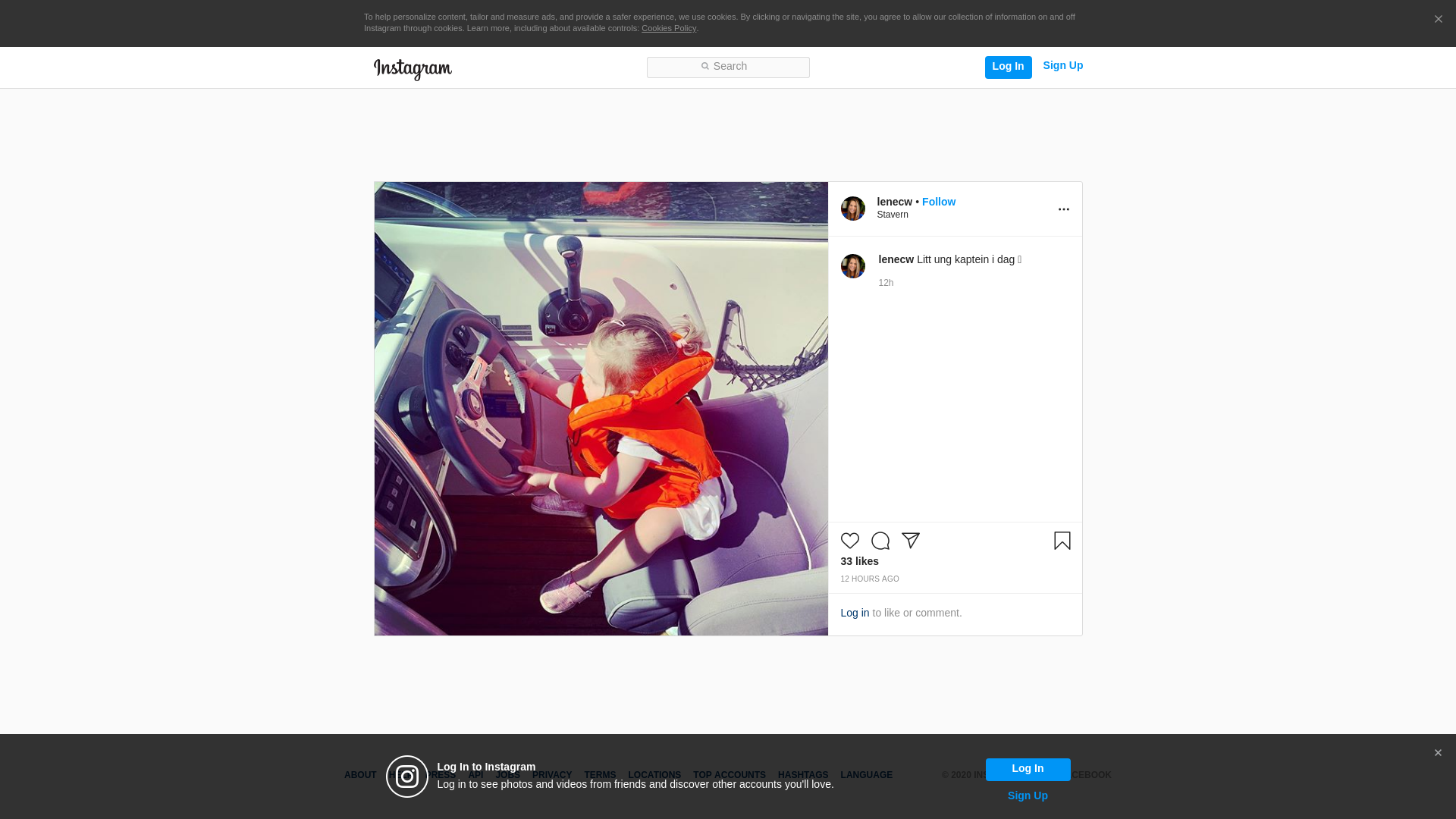
Task: Click Log in to like or comment
Action: pyautogui.click(x=855, y=613)
